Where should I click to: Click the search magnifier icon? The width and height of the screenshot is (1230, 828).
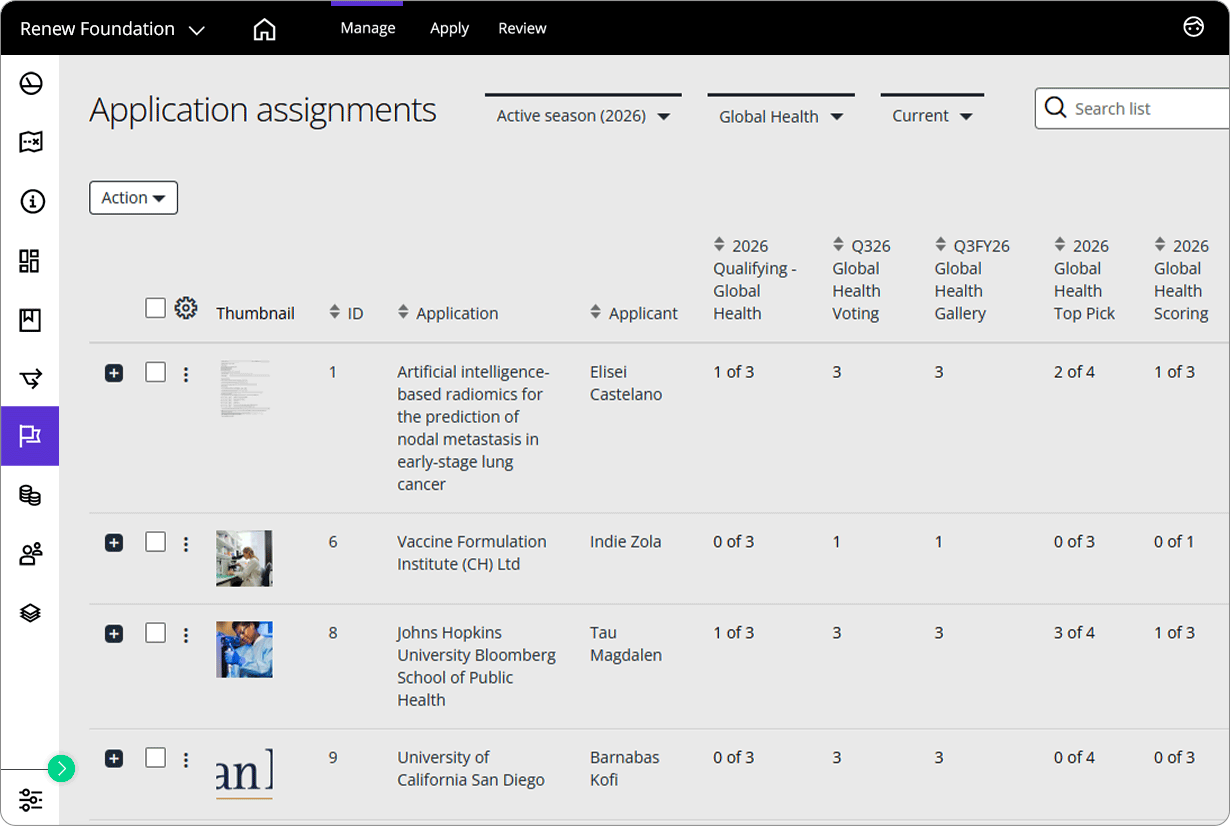pyautogui.click(x=1055, y=108)
